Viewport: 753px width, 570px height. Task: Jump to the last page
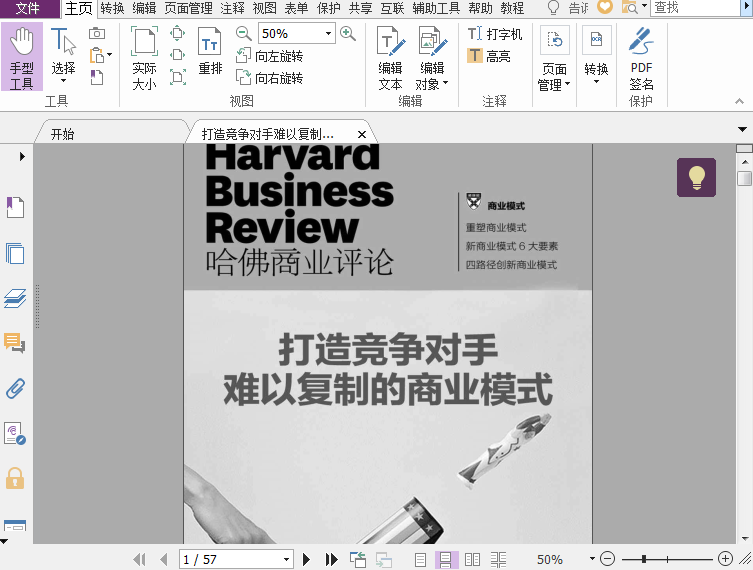coord(331,559)
